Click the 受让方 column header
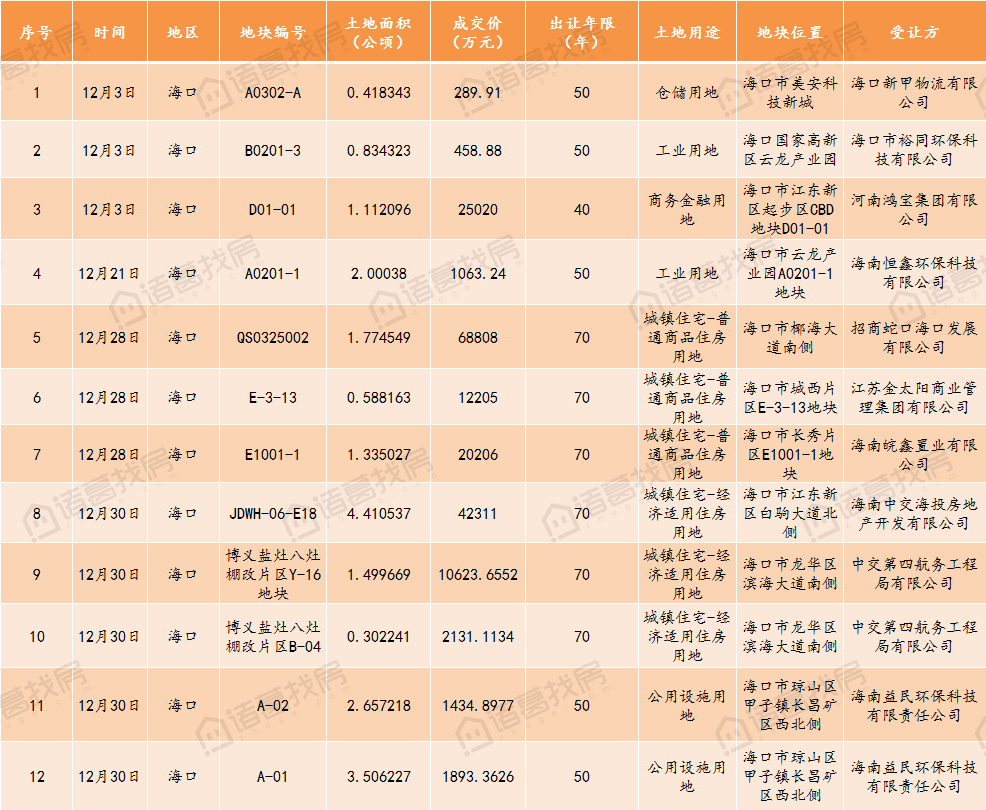The width and height of the screenshot is (986, 810). tap(914, 32)
